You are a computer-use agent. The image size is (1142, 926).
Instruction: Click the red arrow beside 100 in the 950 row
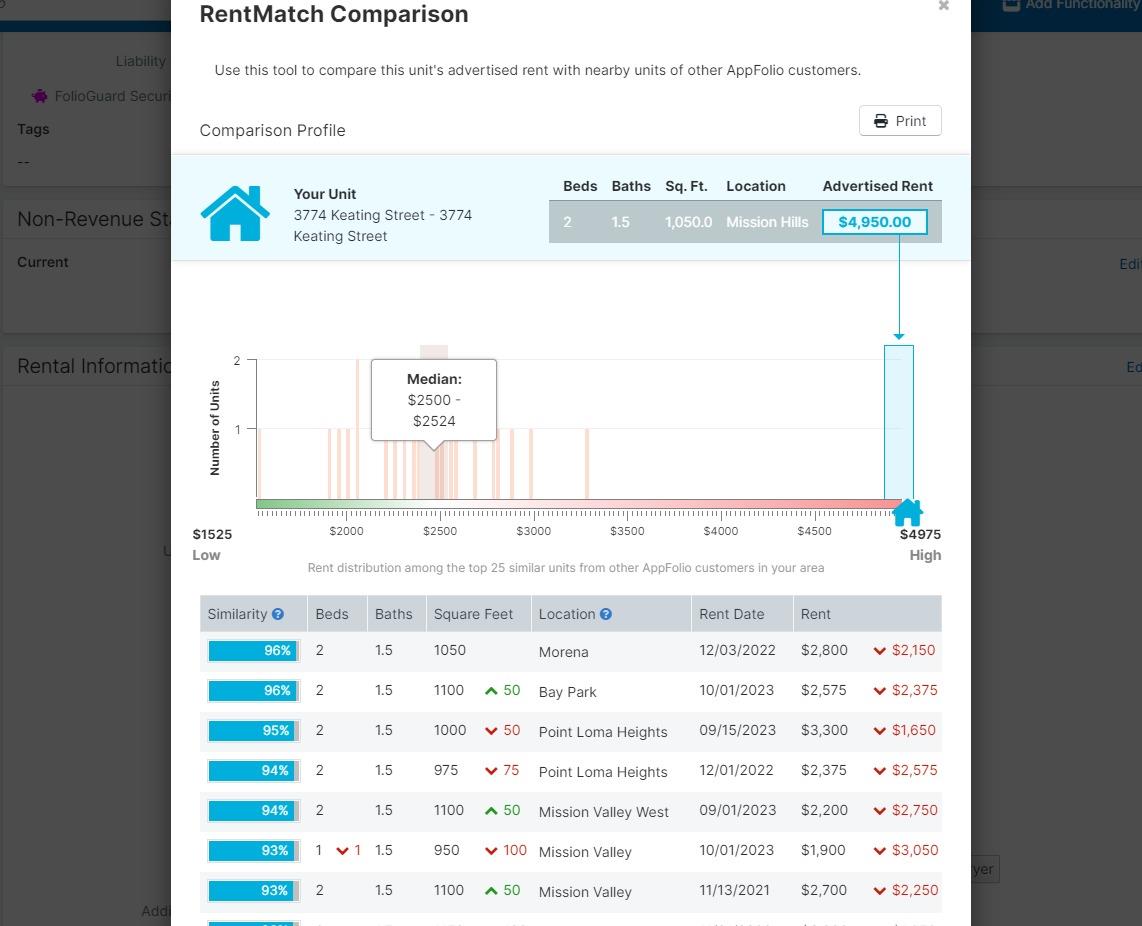[491, 851]
